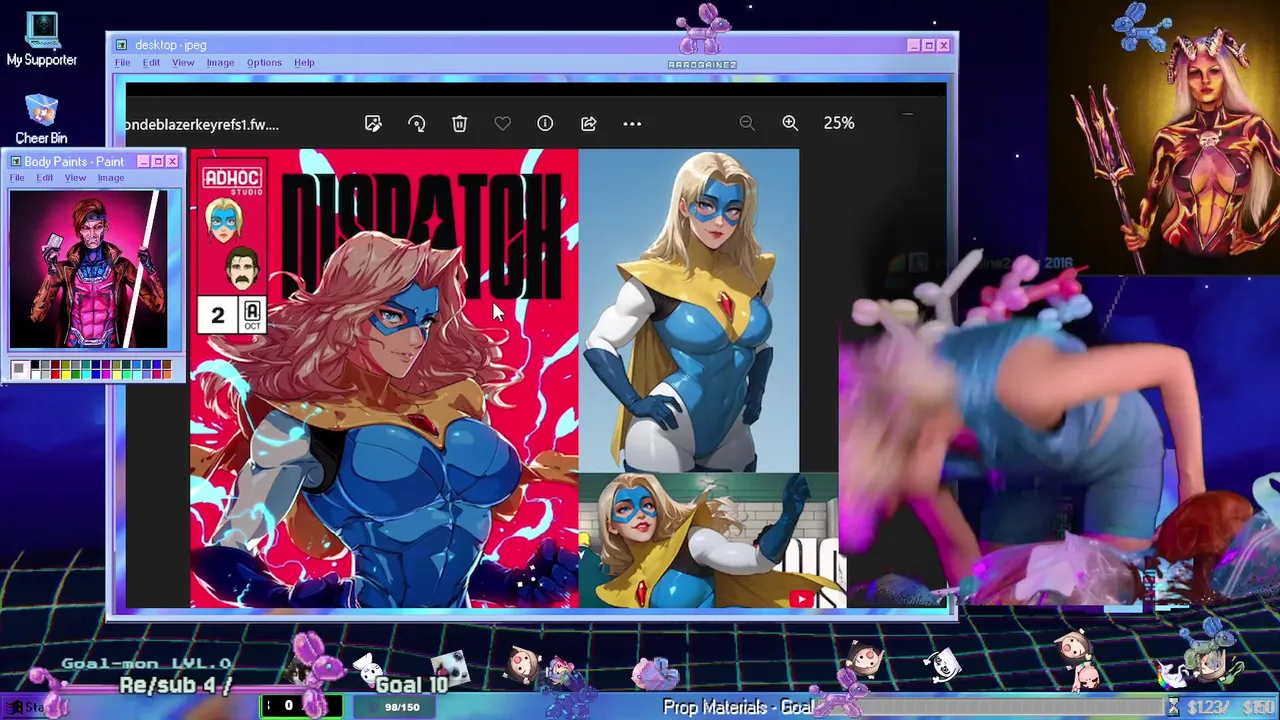Viewport: 1280px width, 720px height.
Task: Click the current color indicator in Paint palette
Action: (x=20, y=370)
